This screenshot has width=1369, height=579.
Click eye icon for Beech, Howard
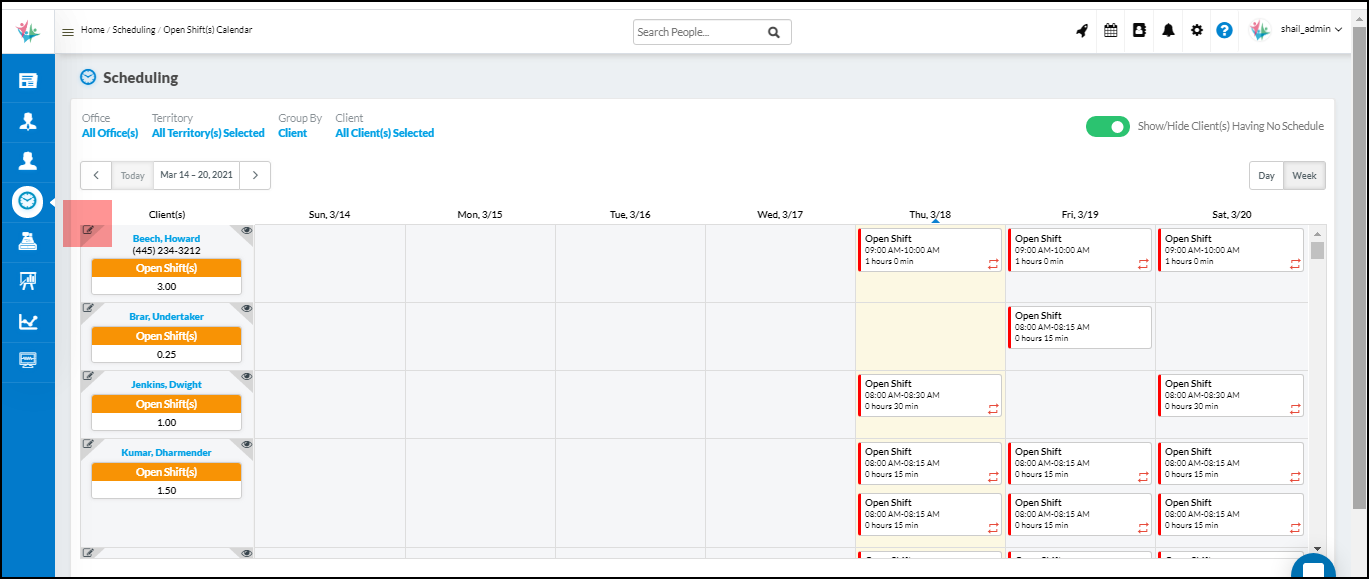pyautogui.click(x=247, y=231)
